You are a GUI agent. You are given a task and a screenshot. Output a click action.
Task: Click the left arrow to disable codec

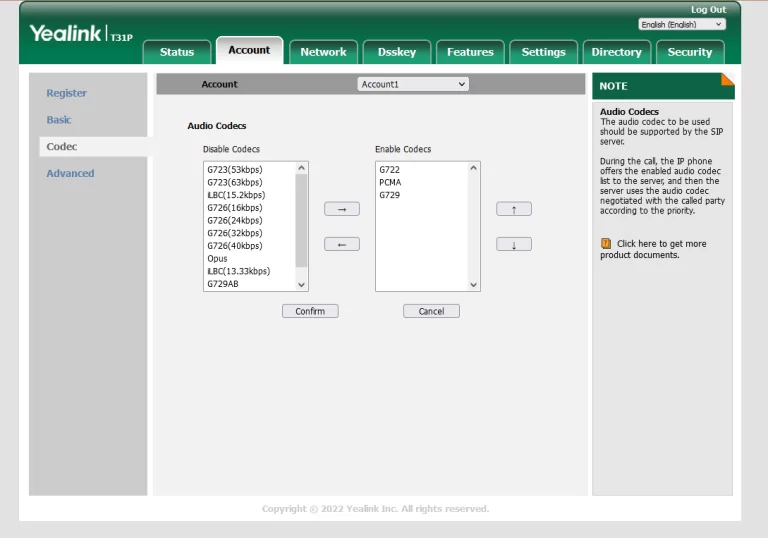coord(341,244)
